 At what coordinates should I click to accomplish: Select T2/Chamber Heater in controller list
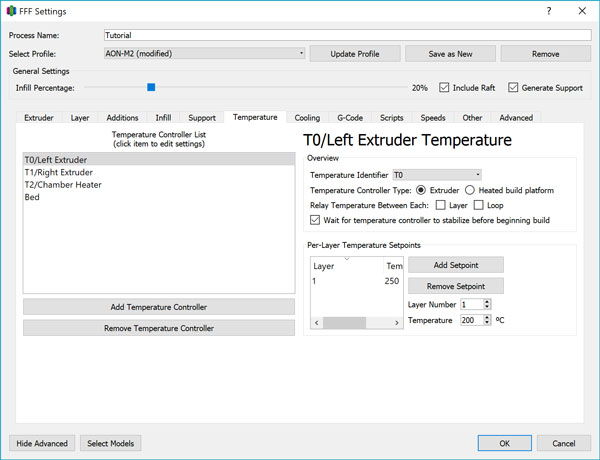[159, 184]
